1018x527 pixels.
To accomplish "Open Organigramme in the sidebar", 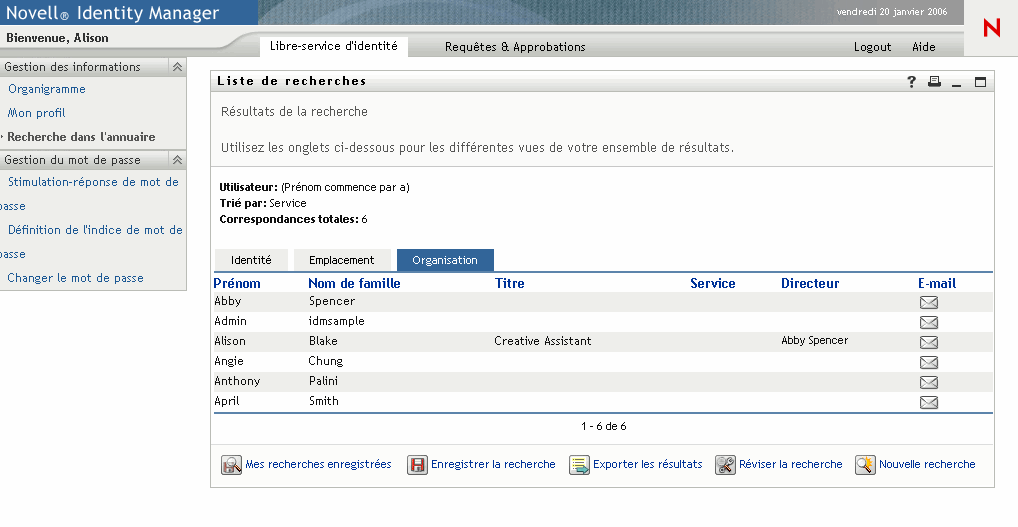I will [x=47, y=89].
